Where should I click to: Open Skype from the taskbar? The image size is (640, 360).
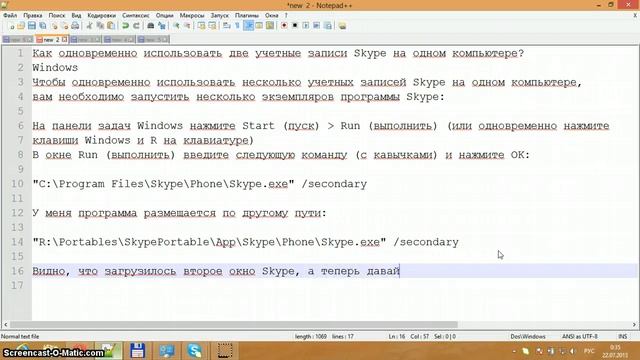(x=195, y=351)
